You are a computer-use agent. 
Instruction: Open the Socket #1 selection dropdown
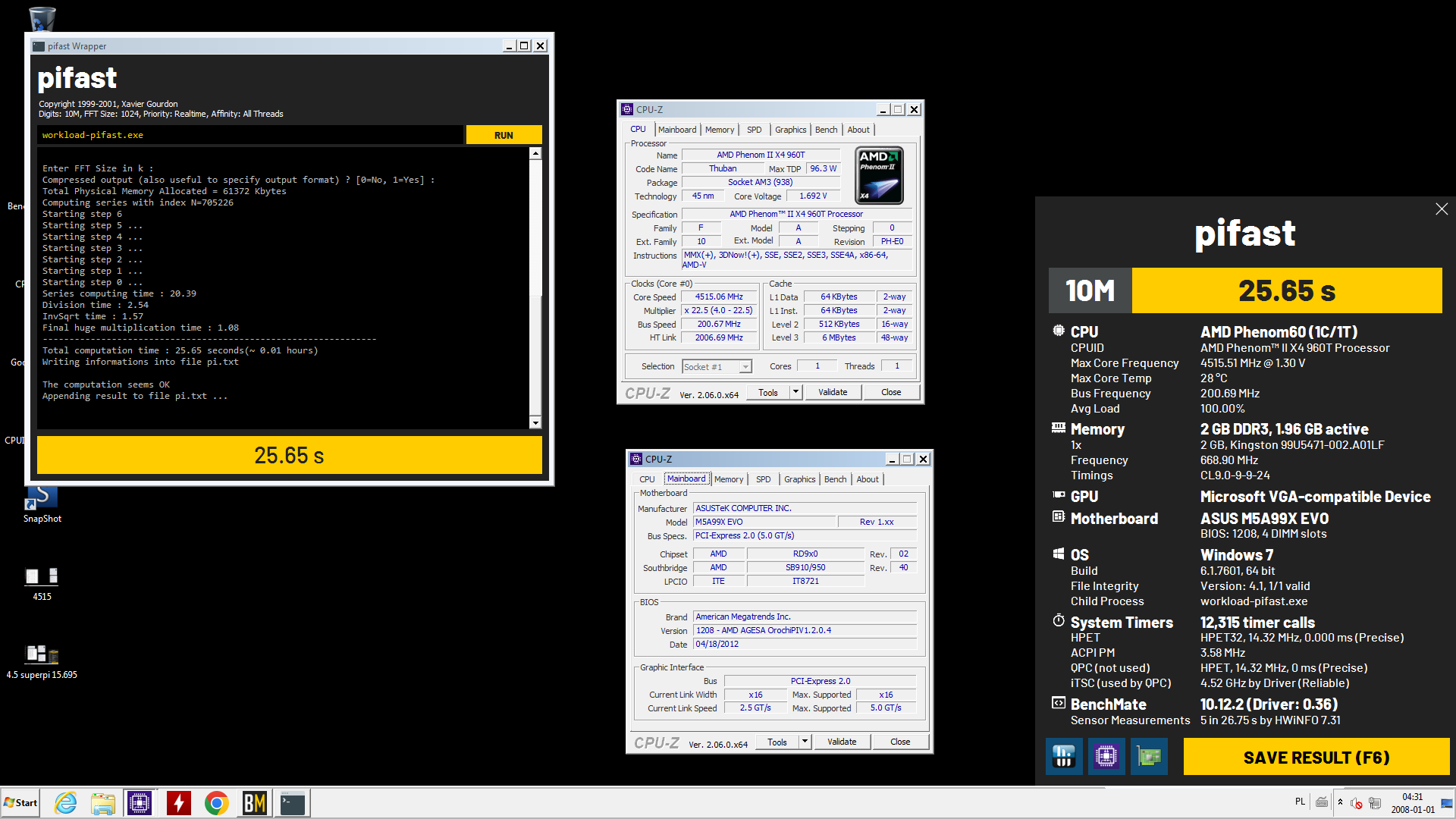point(717,366)
